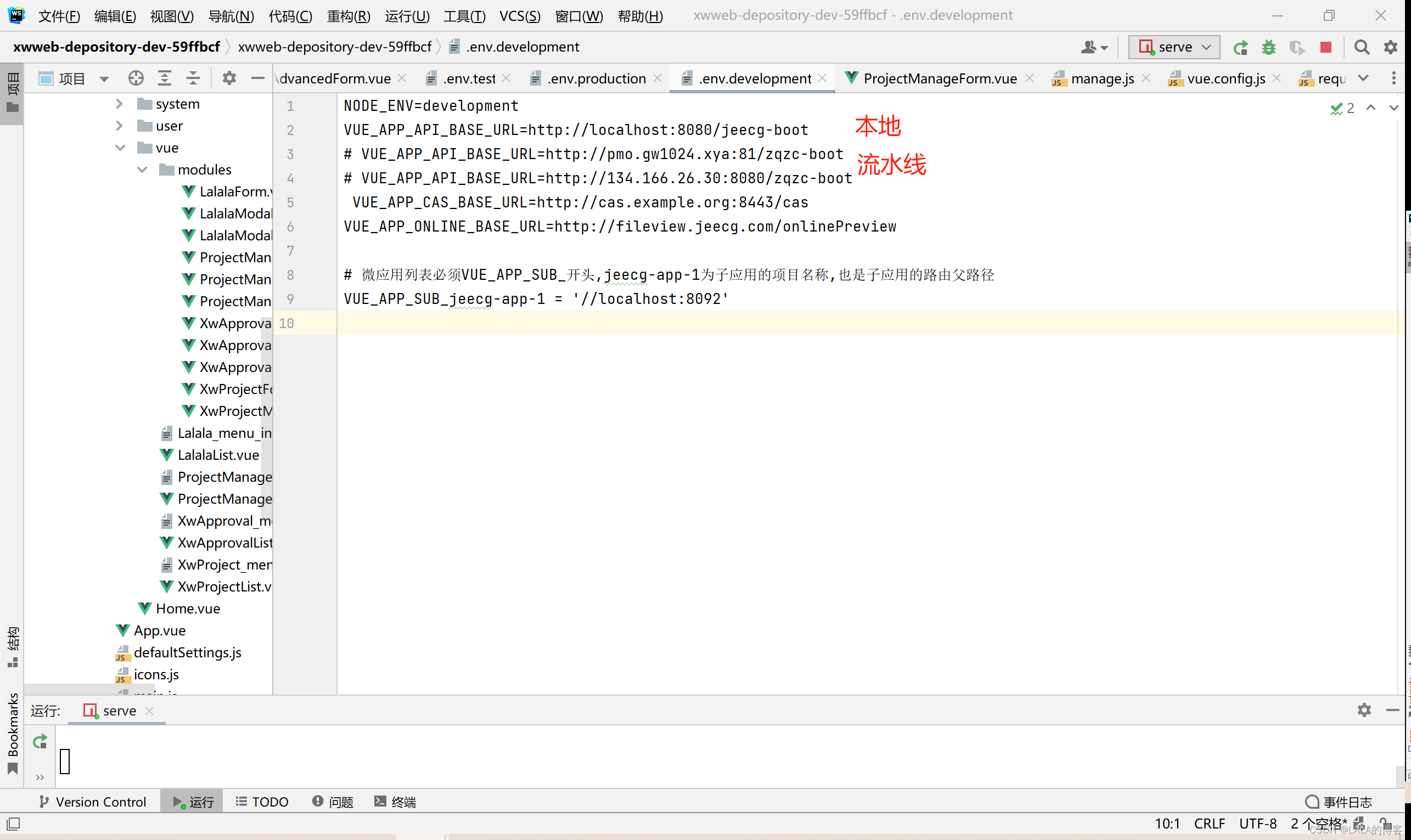Screen dimensions: 1411x840
Task: Open the Version Control tool window
Action: [x=93, y=802]
